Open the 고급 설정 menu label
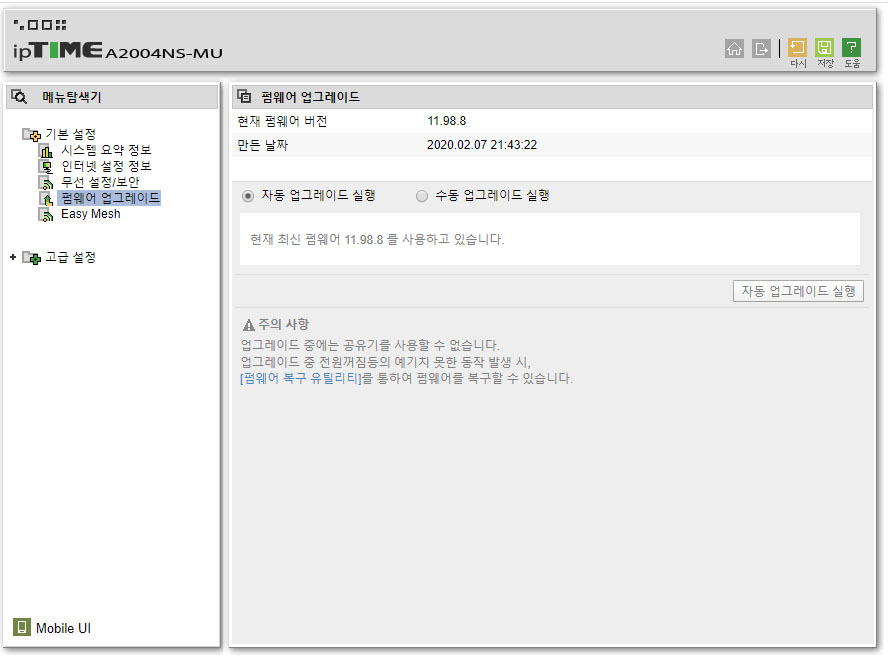Image resolution: width=888 pixels, height=658 pixels. pyautogui.click(x=70, y=257)
